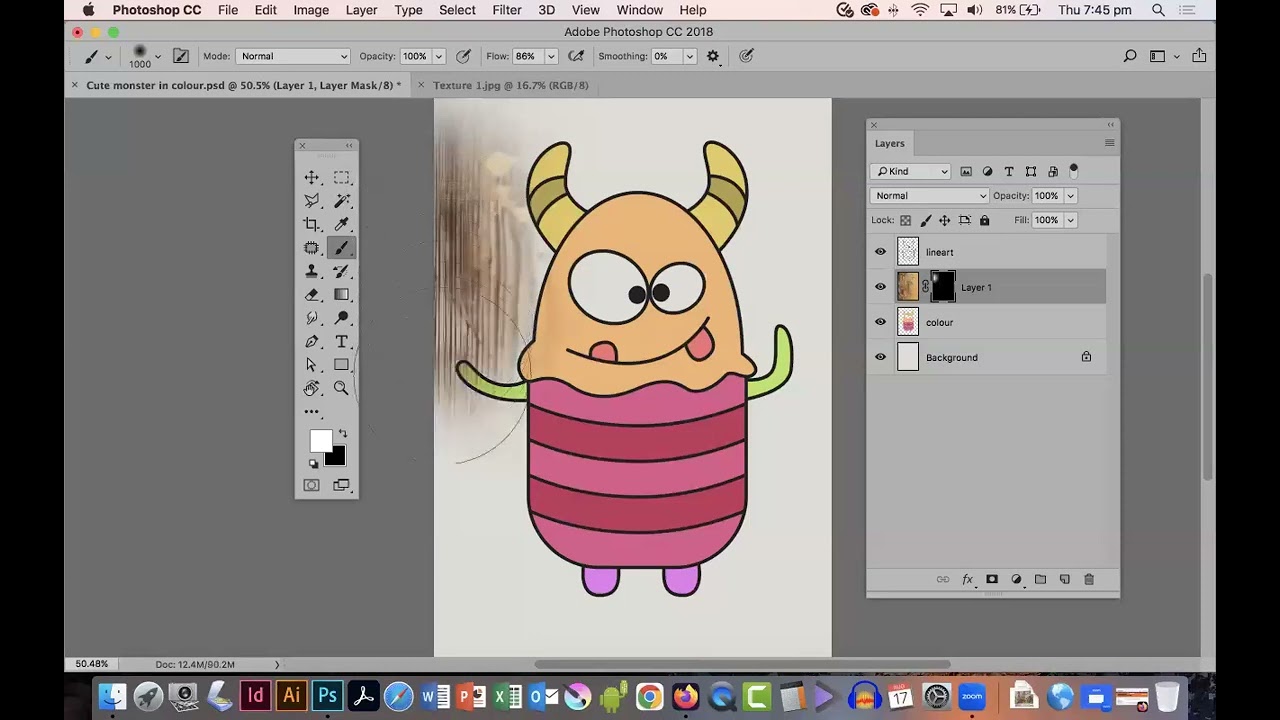Select the Eyedropper tool
This screenshot has height=720, width=1280.
[x=341, y=224]
